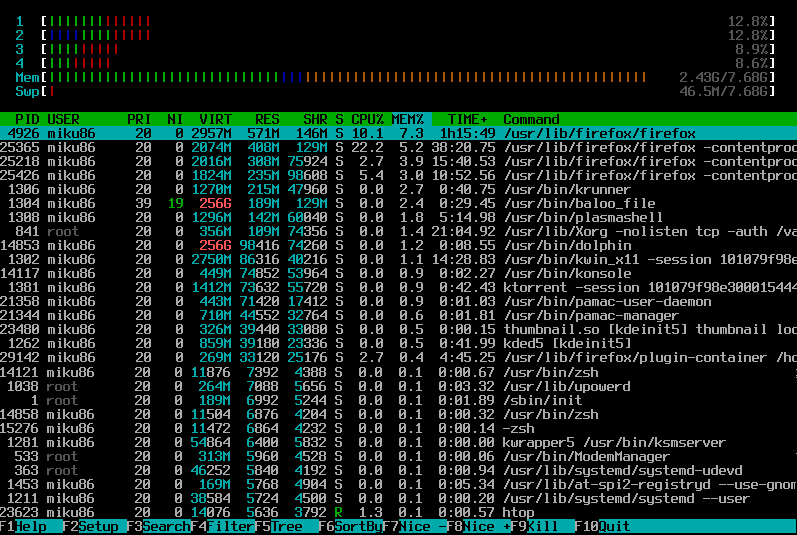This screenshot has height=535, width=797.
Task: Click F9 Kill for the selected process
Action: pyautogui.click(x=543, y=526)
